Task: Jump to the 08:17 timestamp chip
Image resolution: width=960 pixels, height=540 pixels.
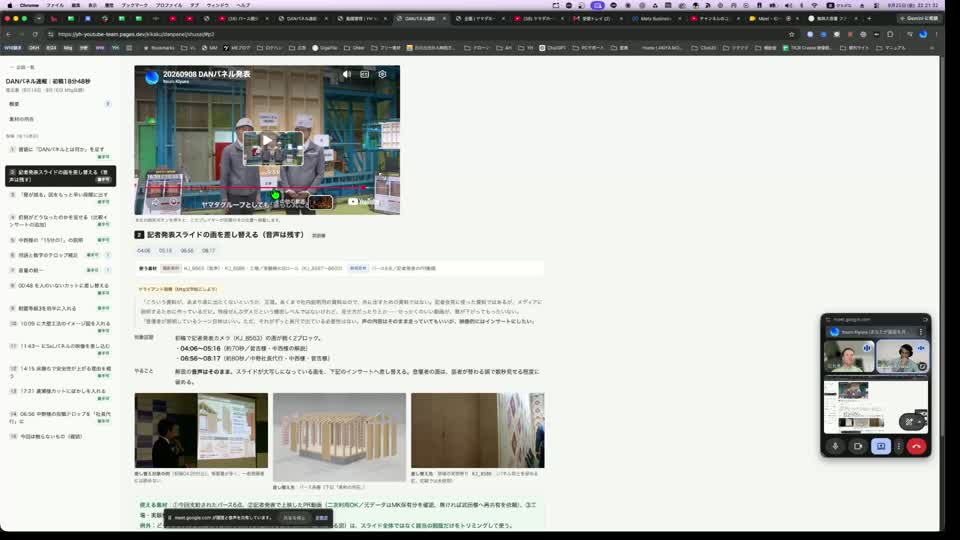Action: click(x=208, y=250)
